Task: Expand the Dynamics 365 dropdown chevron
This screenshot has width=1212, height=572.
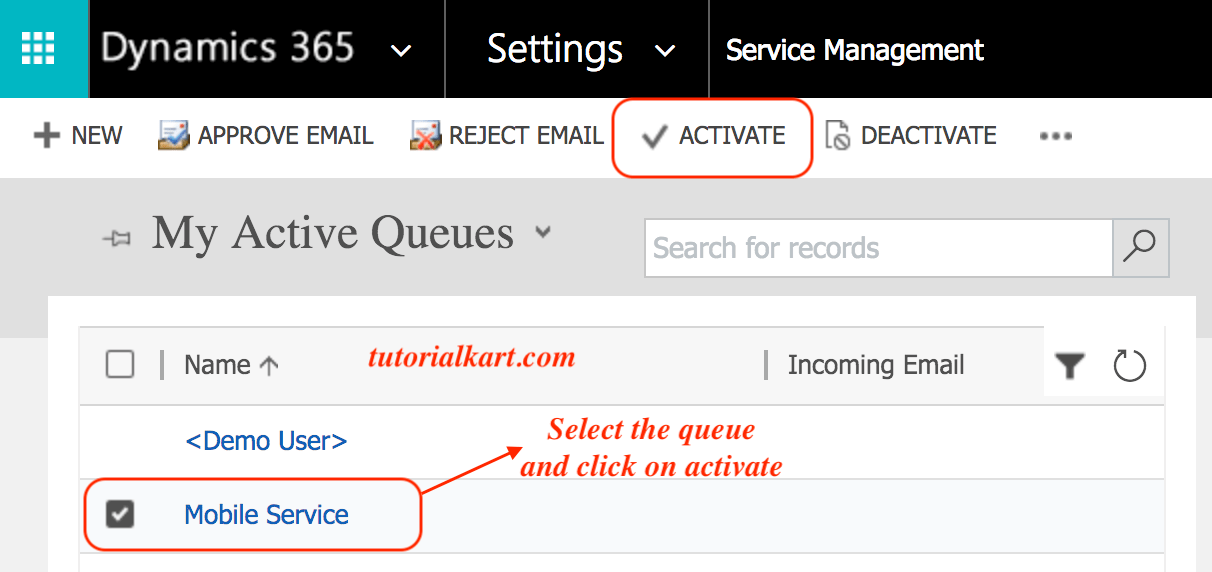Action: coord(401,51)
